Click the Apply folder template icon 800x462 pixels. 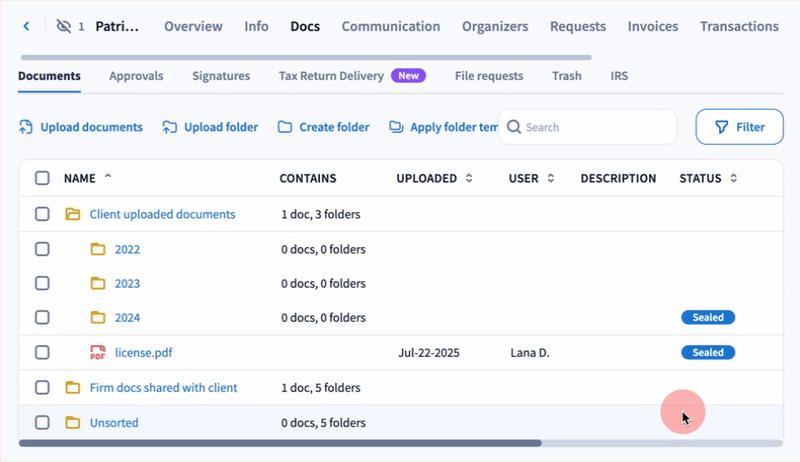(x=396, y=127)
